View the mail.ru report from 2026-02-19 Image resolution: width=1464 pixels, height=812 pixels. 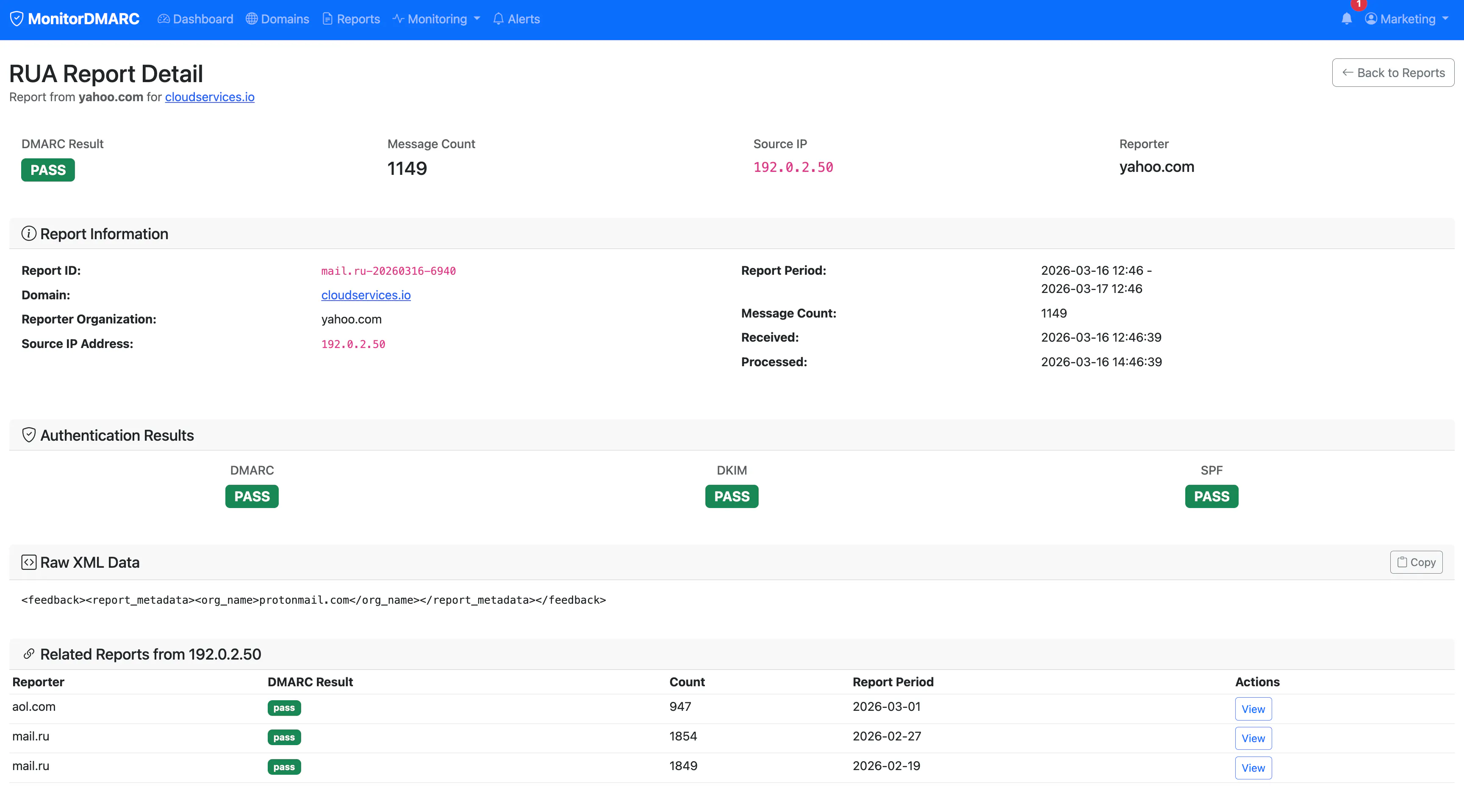(x=1253, y=768)
